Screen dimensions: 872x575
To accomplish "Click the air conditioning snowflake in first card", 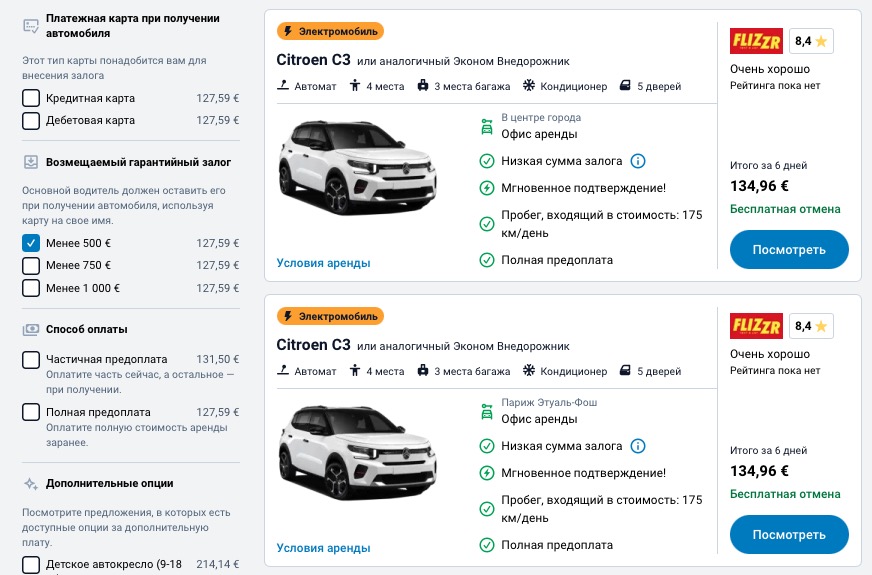I will pyautogui.click(x=529, y=86).
